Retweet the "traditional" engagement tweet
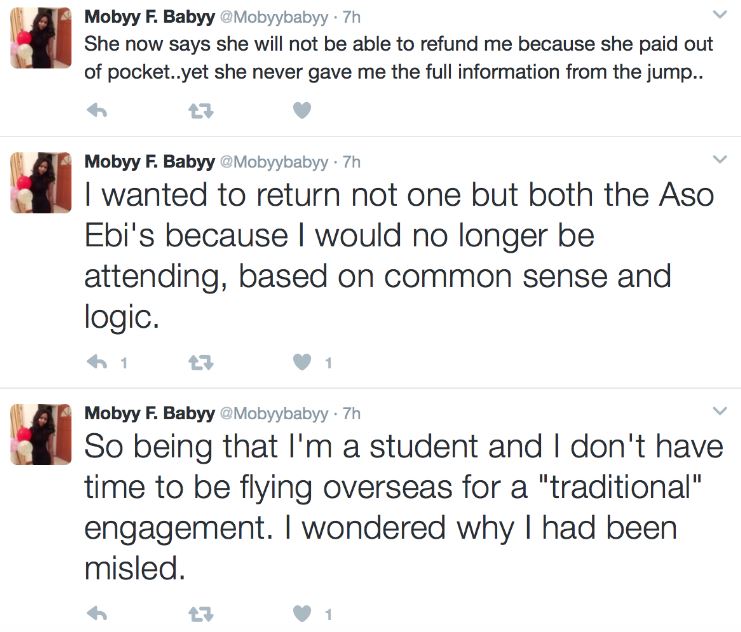This screenshot has width=741, height=632. [x=200, y=613]
